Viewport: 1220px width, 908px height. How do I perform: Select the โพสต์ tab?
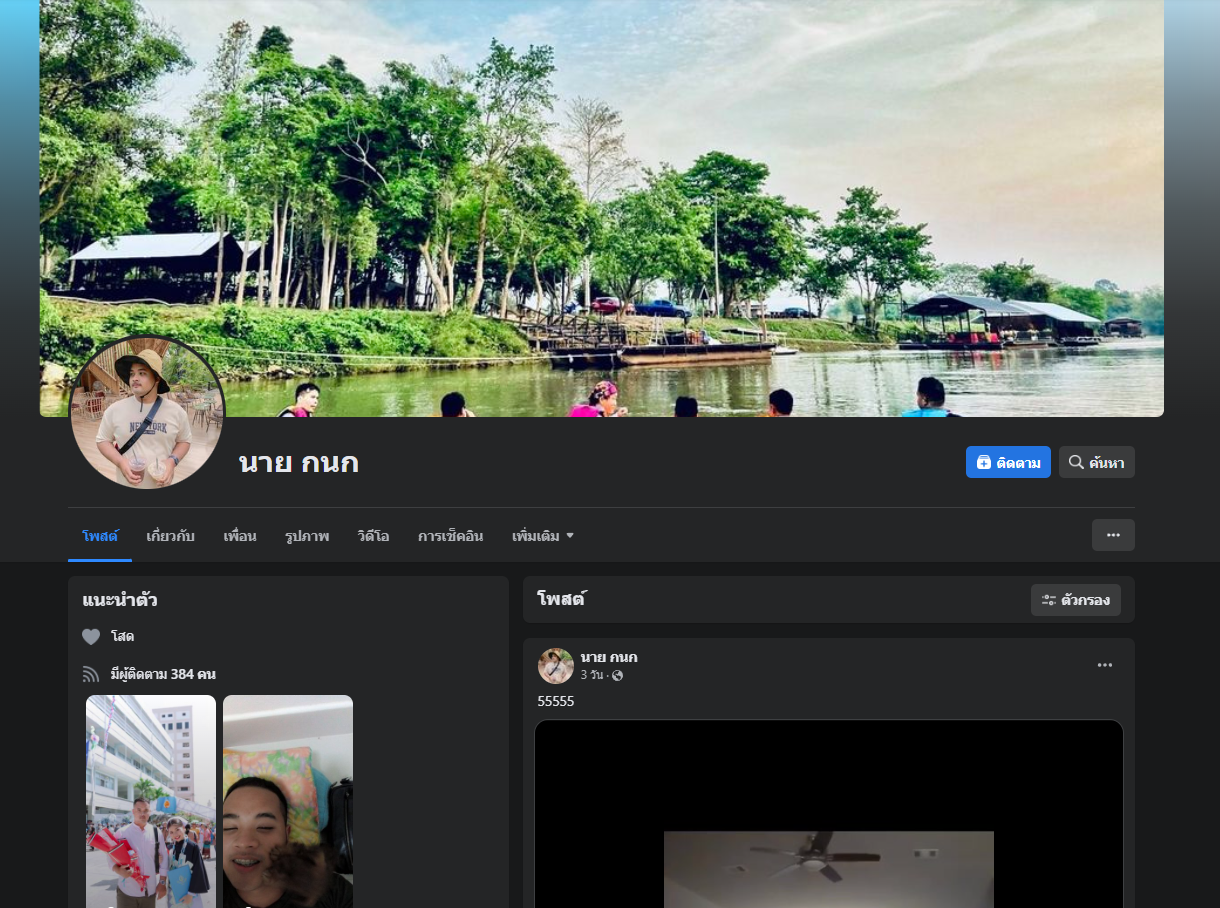(x=100, y=536)
